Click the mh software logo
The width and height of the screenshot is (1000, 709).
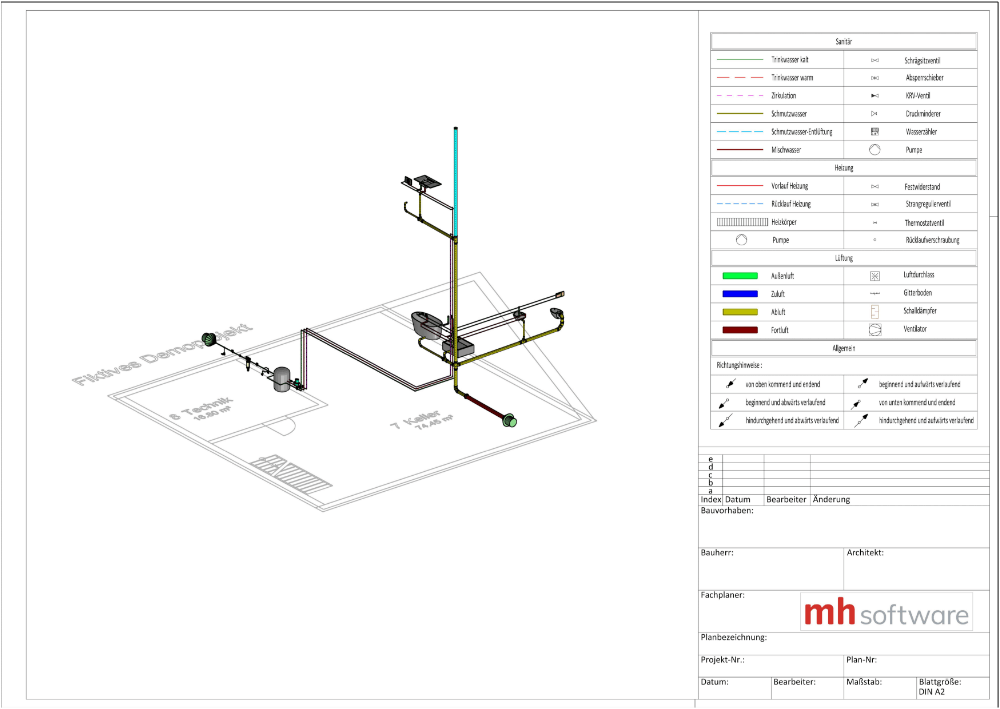(886, 612)
